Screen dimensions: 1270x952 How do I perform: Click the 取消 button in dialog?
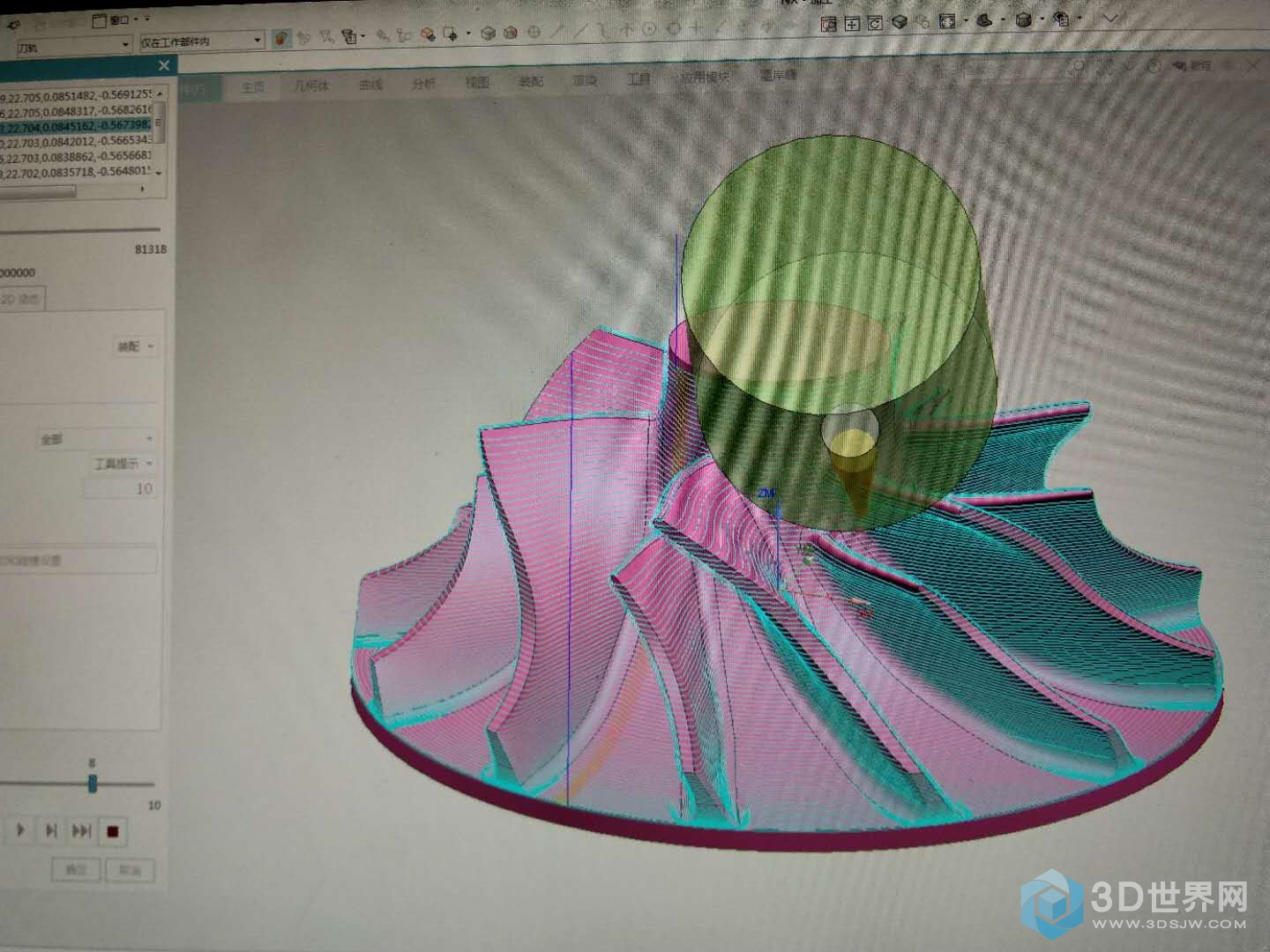(x=130, y=870)
